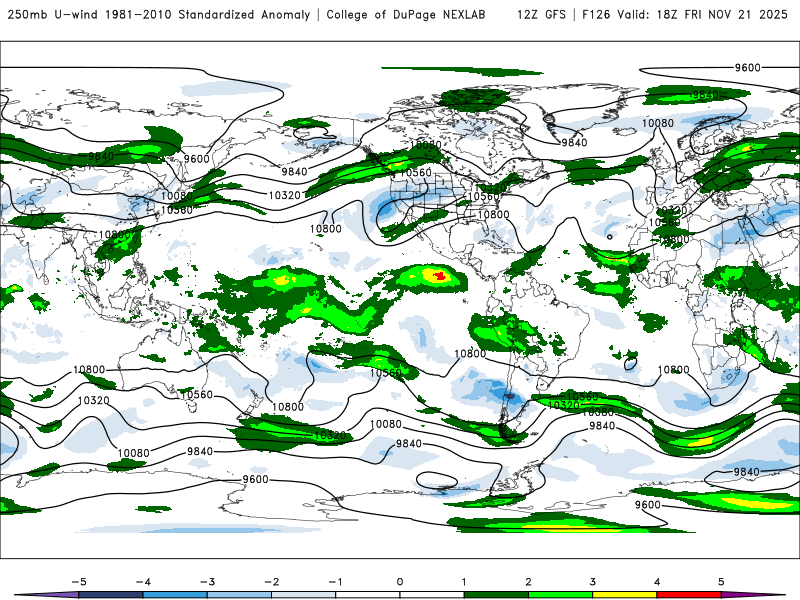Click the colorbar tick label '0'

400,582
